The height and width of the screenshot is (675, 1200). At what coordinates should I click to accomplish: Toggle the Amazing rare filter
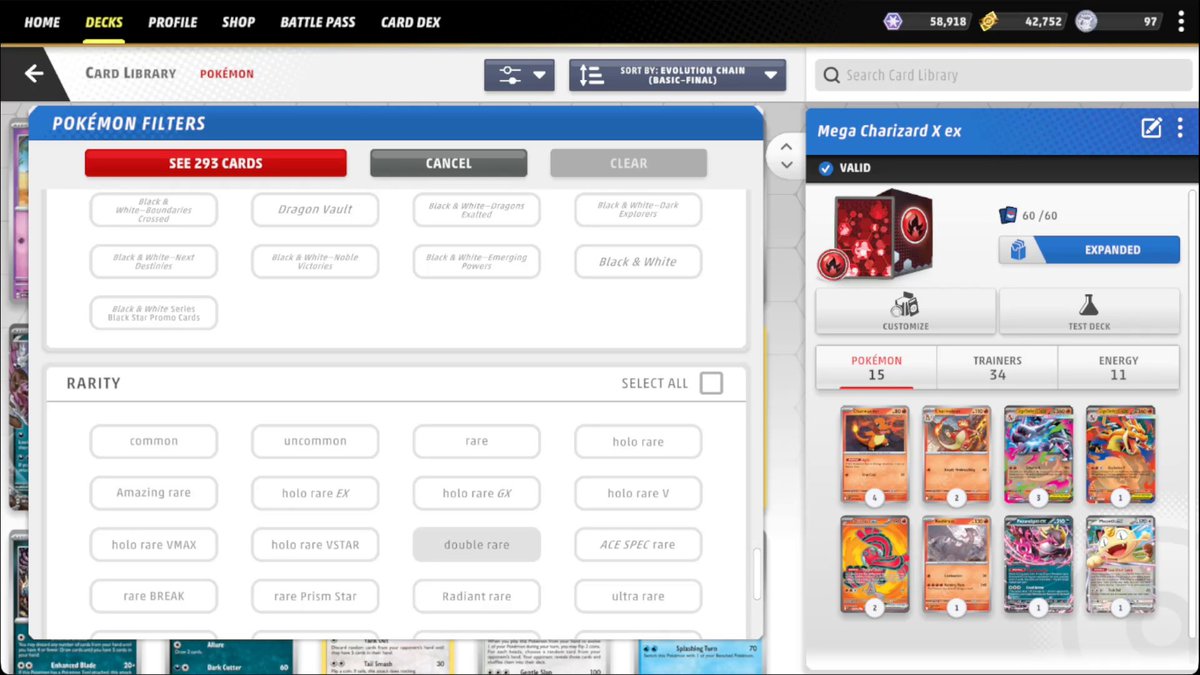(154, 493)
